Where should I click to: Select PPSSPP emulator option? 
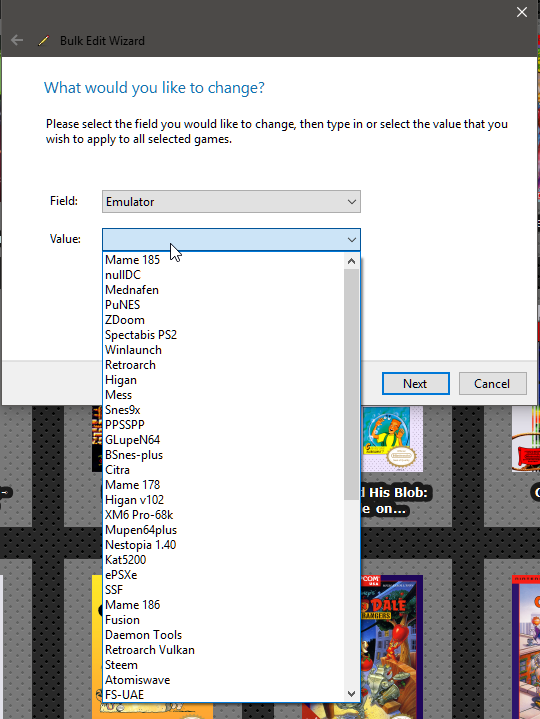pos(125,425)
